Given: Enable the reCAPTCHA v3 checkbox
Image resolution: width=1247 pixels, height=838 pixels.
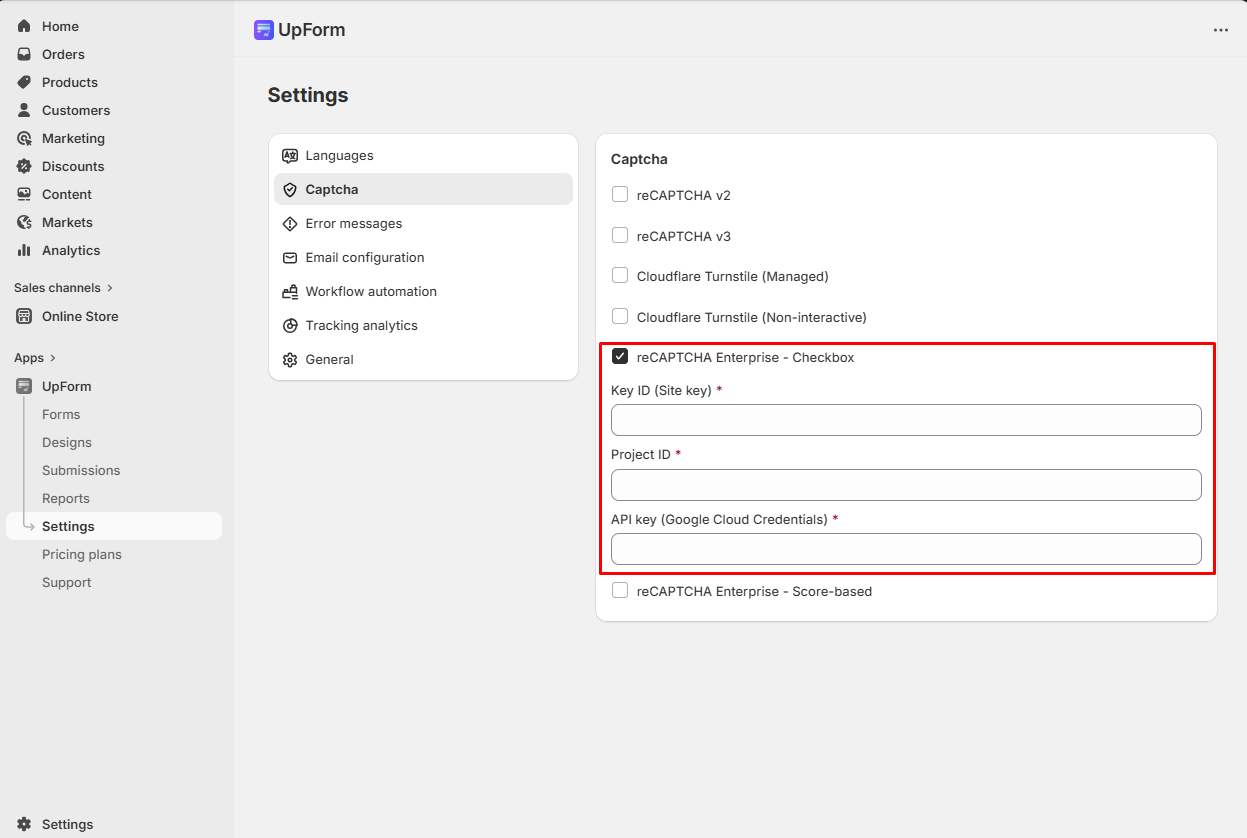Looking at the screenshot, I should click(x=620, y=236).
